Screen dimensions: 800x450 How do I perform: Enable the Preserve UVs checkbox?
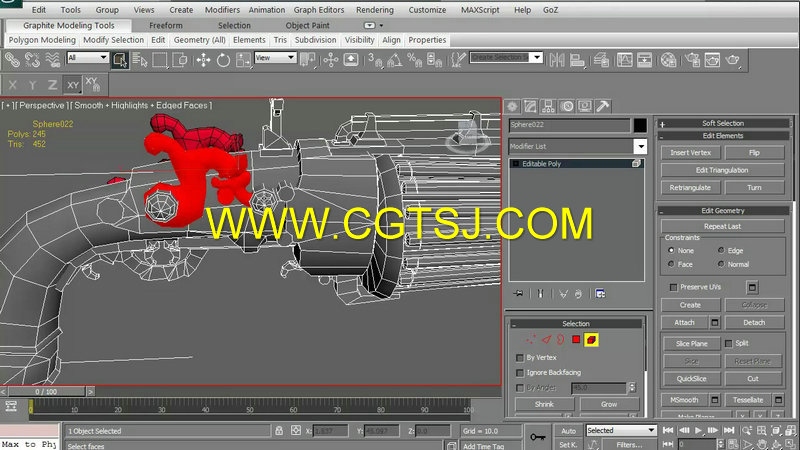point(673,287)
